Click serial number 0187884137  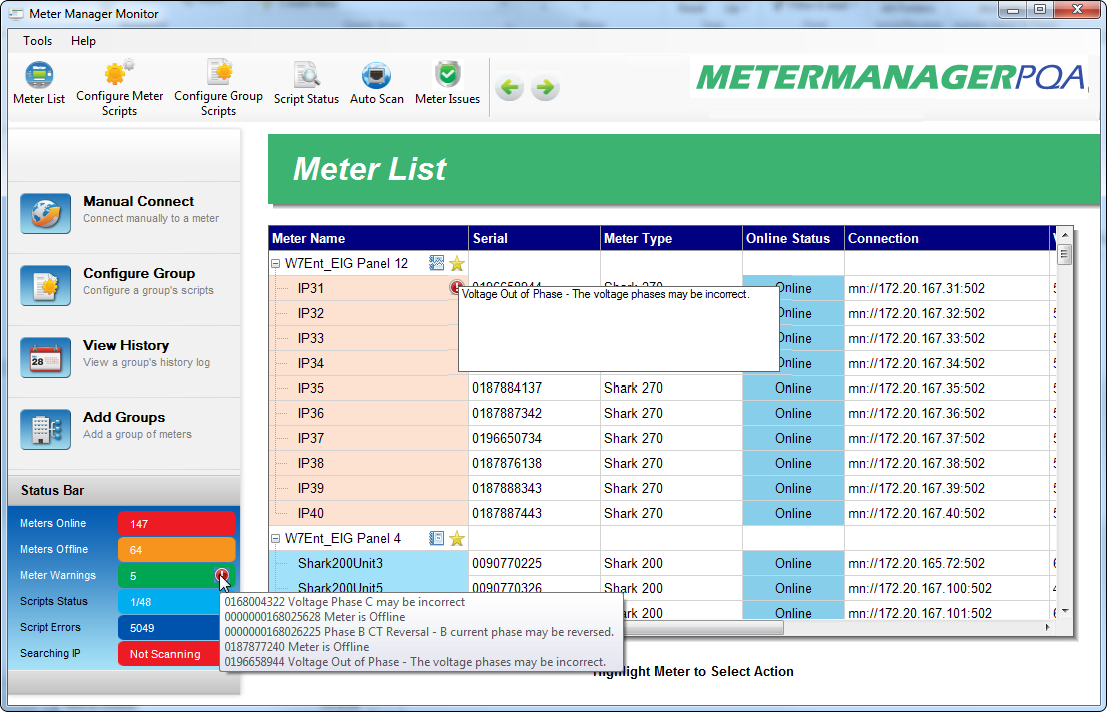507,388
